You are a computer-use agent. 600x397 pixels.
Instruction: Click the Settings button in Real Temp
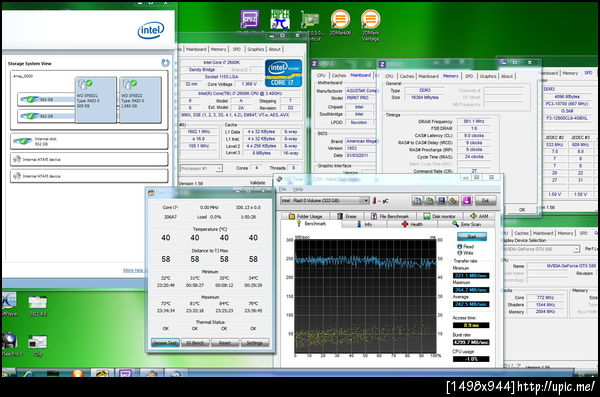[254, 343]
